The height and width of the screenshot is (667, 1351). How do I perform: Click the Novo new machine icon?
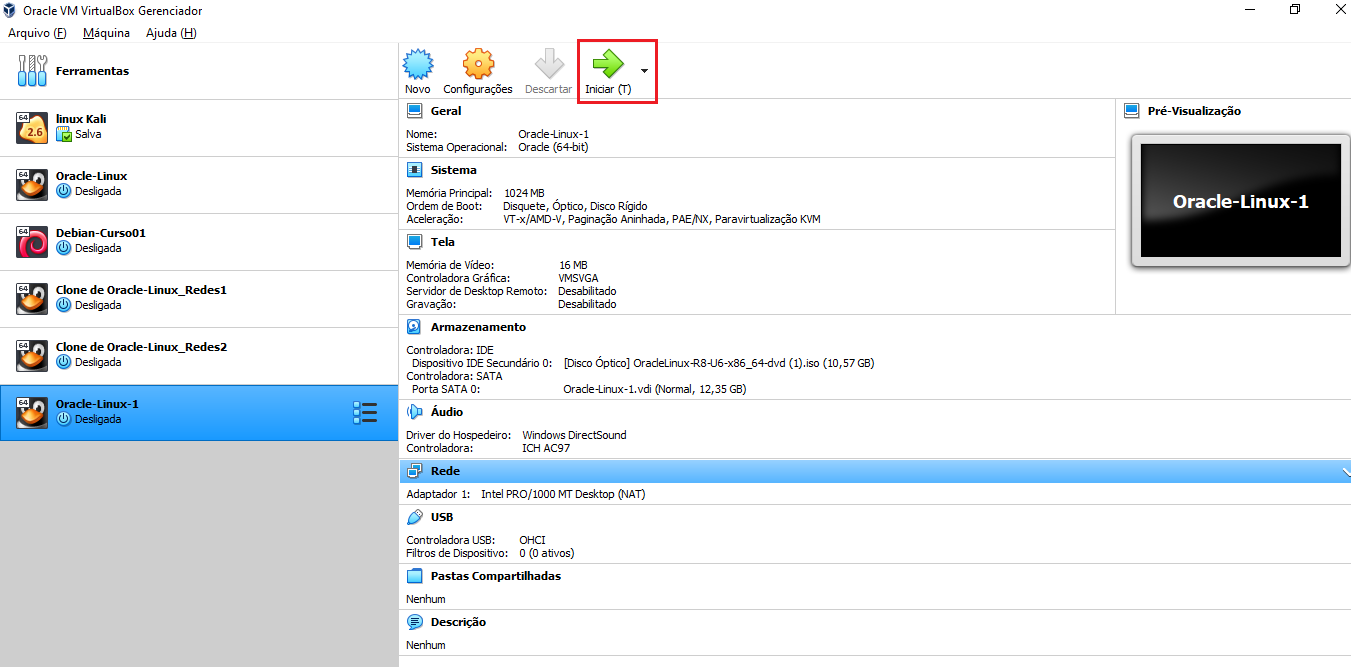click(418, 65)
